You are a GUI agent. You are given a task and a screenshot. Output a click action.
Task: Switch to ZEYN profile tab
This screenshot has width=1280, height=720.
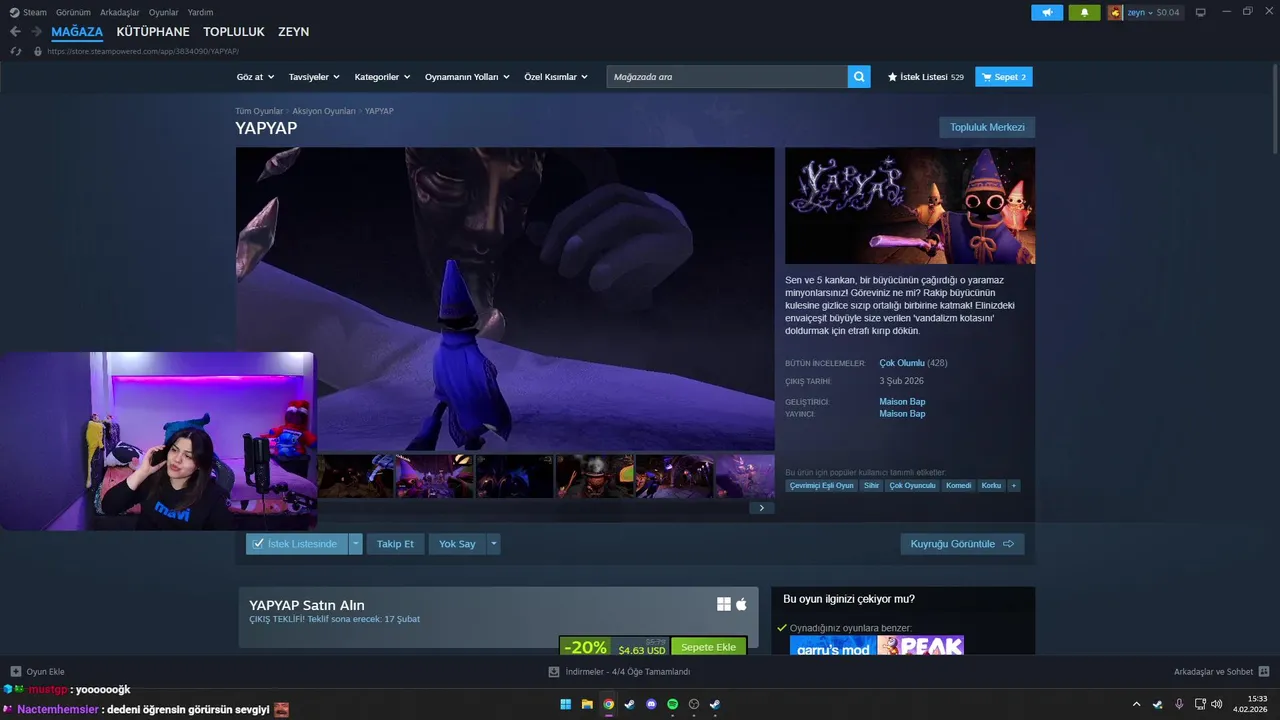coord(293,32)
